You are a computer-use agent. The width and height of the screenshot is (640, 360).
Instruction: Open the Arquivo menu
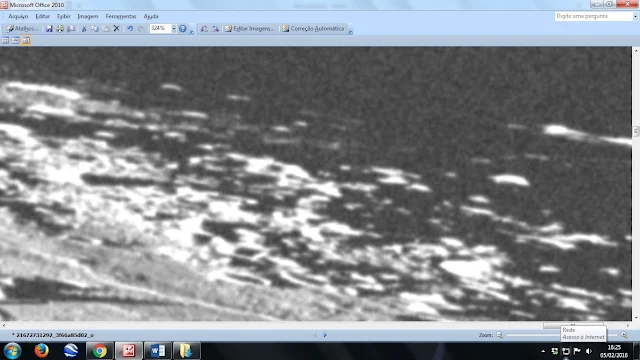(18, 16)
